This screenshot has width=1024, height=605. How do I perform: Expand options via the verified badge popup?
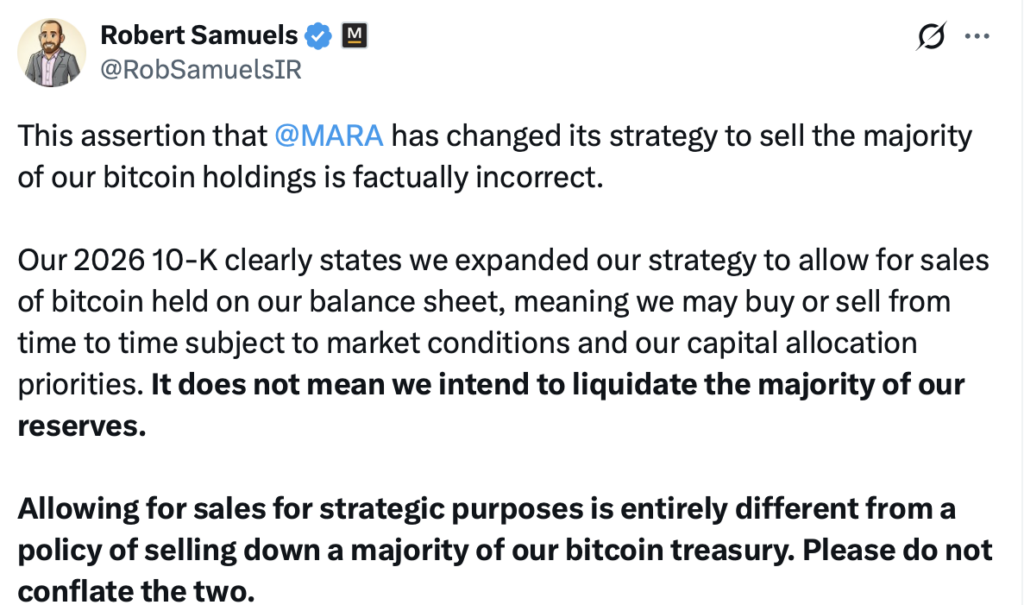click(317, 34)
